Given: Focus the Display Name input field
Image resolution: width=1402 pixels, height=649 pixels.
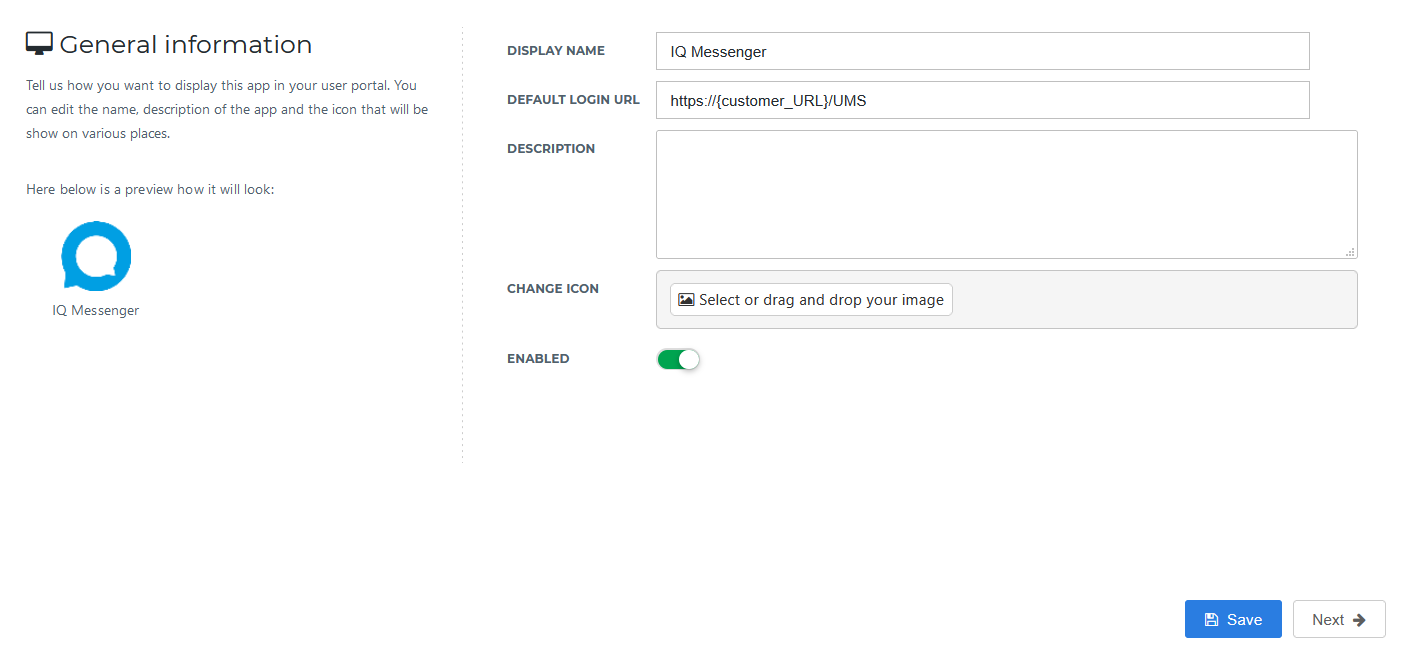Looking at the screenshot, I should tap(983, 51).
